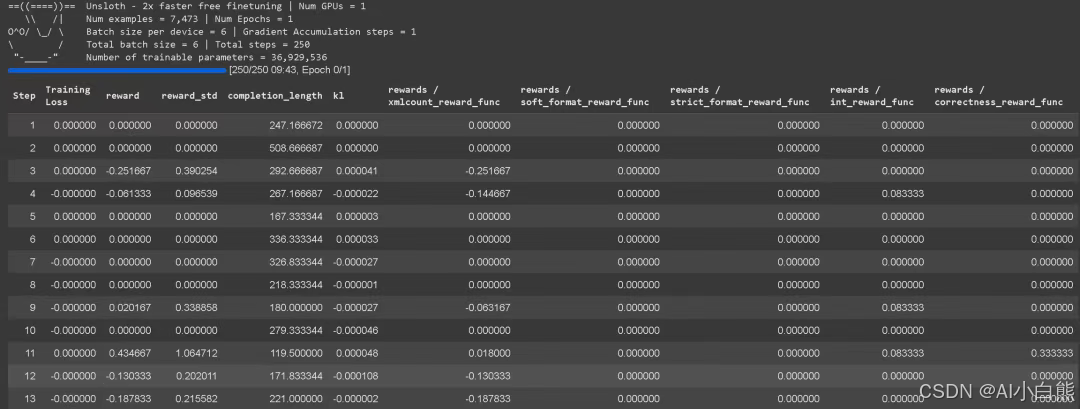The height and width of the screenshot is (409, 1080).
Task: Click reward_std value 1.064712
Action: pyautogui.click(x=196, y=353)
